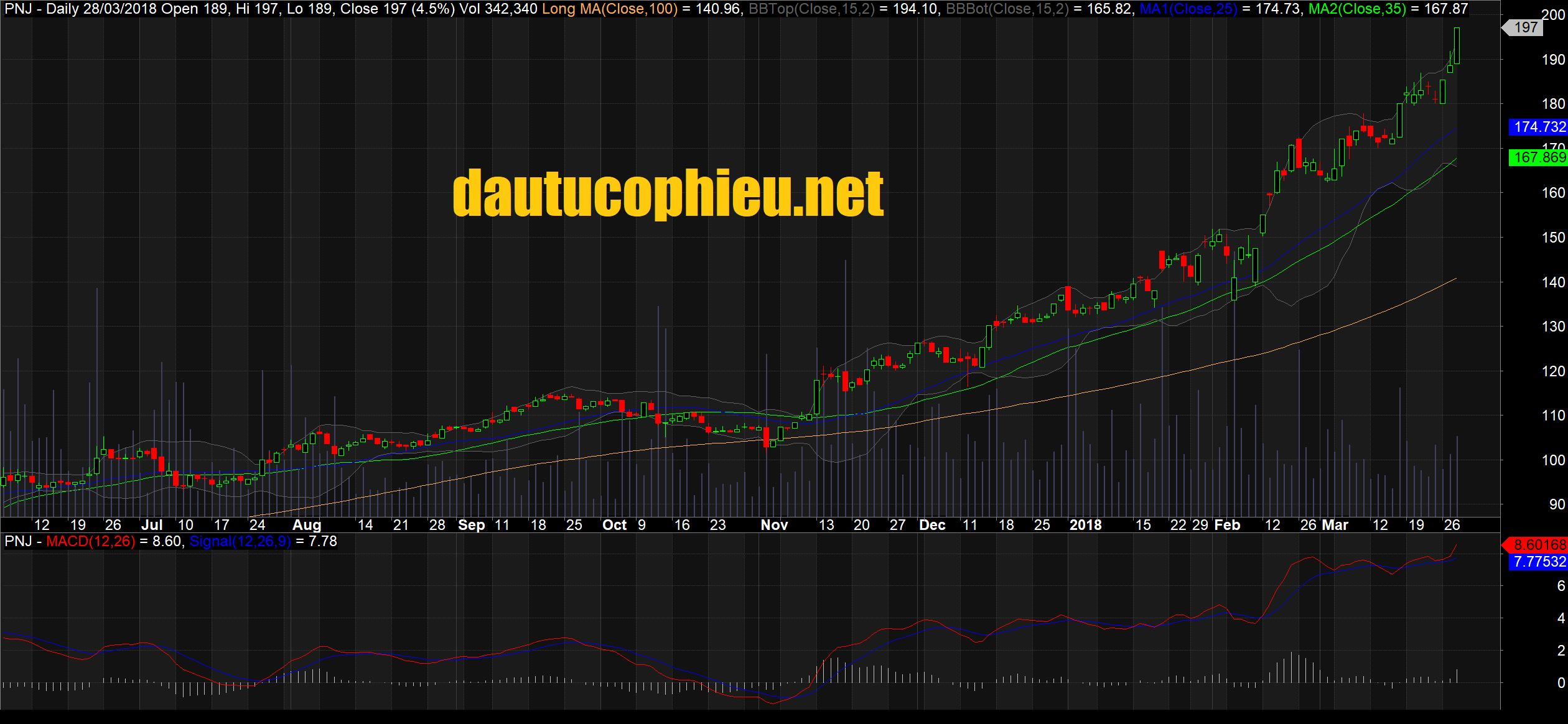
Task: Click the Dec label on date axis
Action: click(x=932, y=525)
